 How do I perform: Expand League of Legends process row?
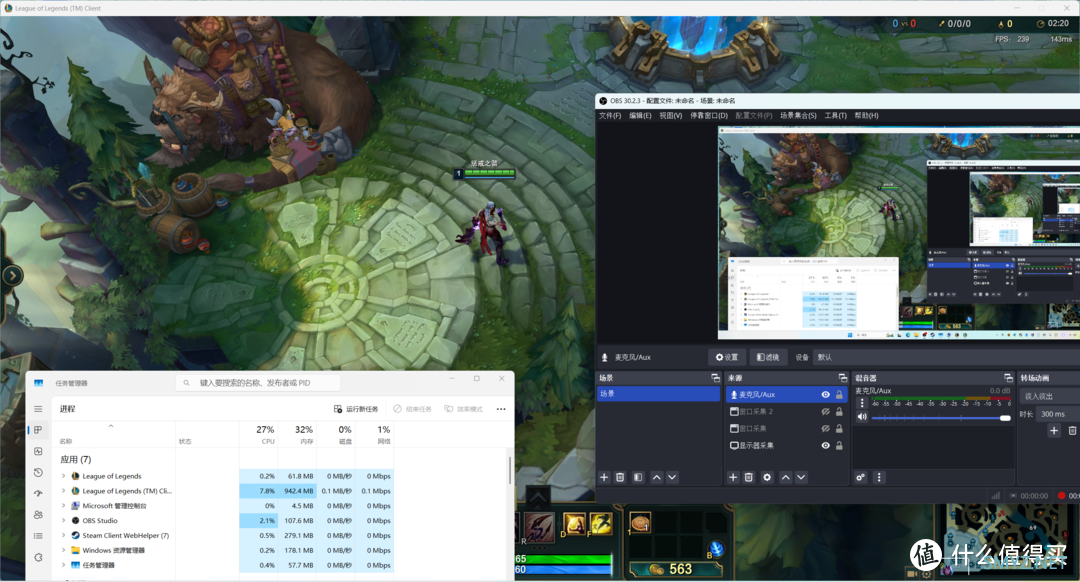point(64,476)
